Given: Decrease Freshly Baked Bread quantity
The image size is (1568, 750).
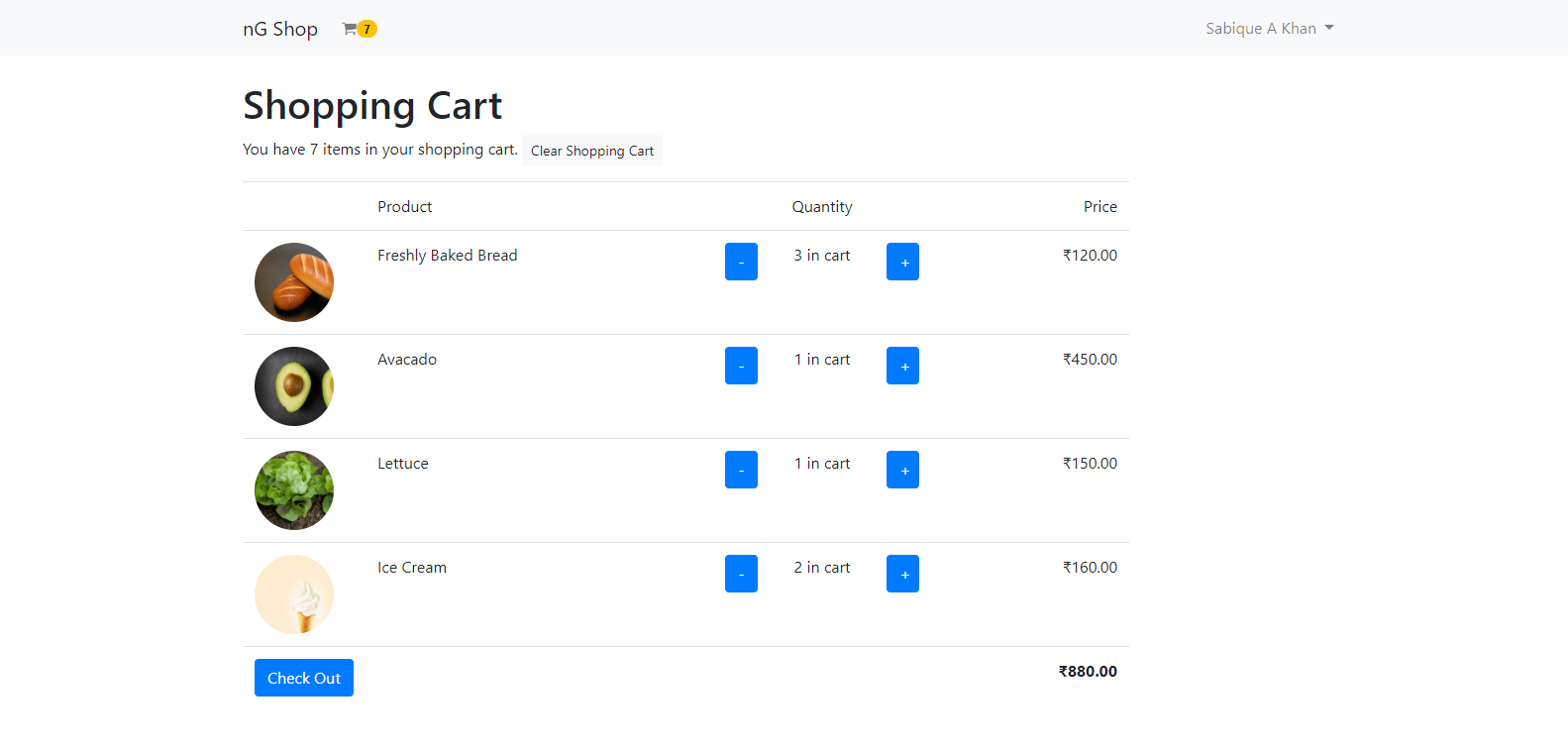Looking at the screenshot, I should point(741,262).
